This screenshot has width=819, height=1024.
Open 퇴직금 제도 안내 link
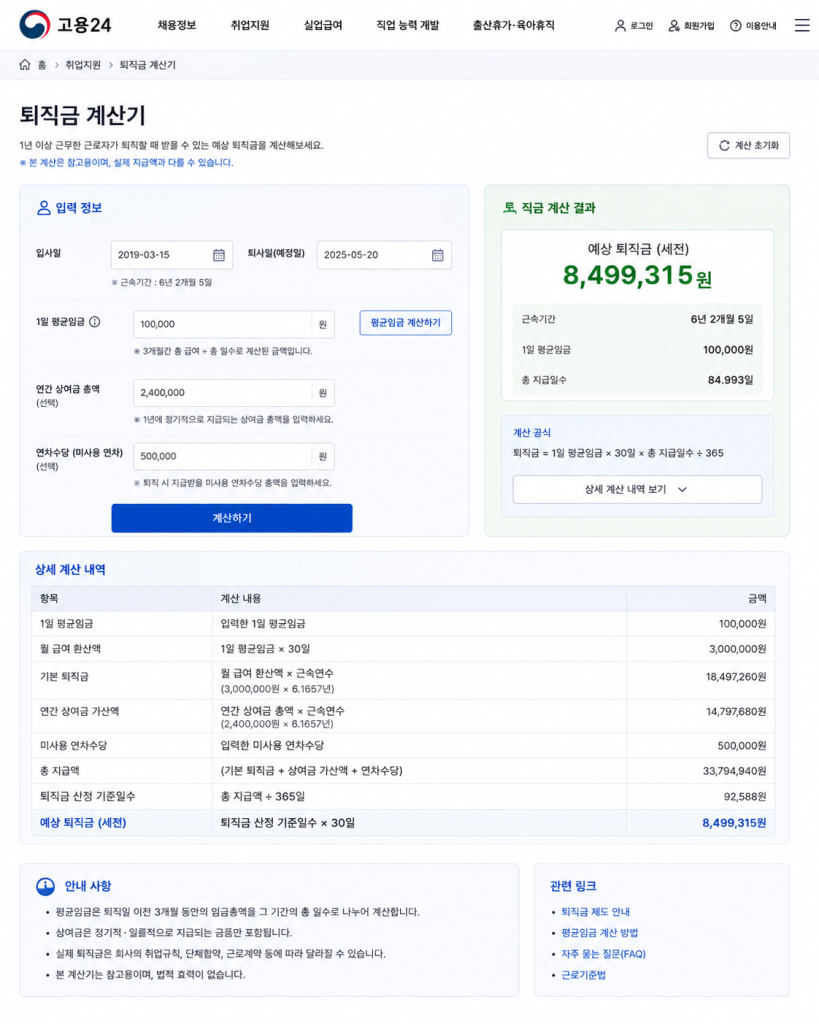[x=596, y=912]
